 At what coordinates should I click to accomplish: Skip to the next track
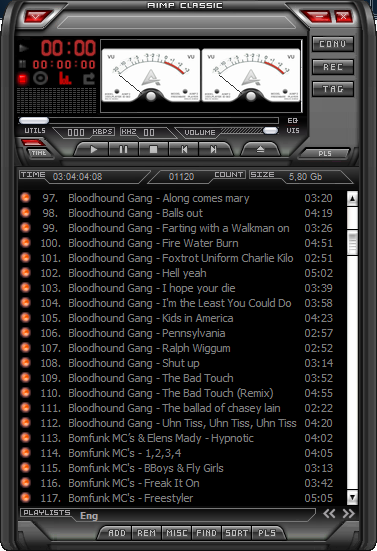[214, 149]
